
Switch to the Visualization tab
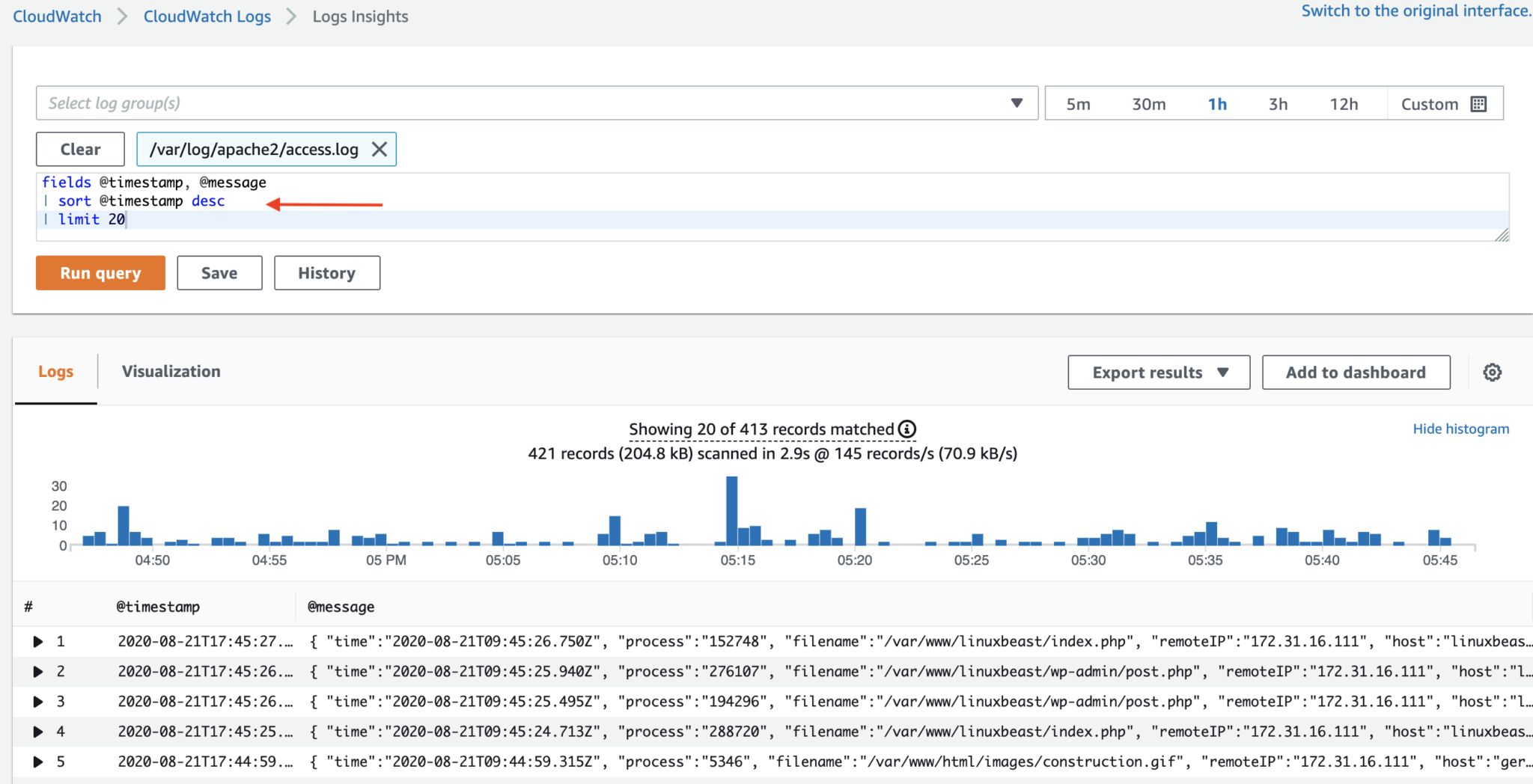point(171,372)
